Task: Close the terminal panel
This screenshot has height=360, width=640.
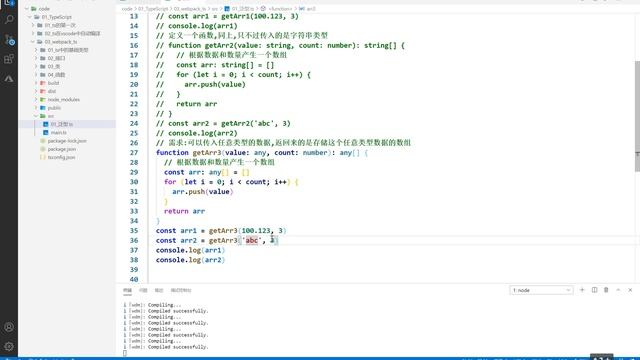Action: 630,290
